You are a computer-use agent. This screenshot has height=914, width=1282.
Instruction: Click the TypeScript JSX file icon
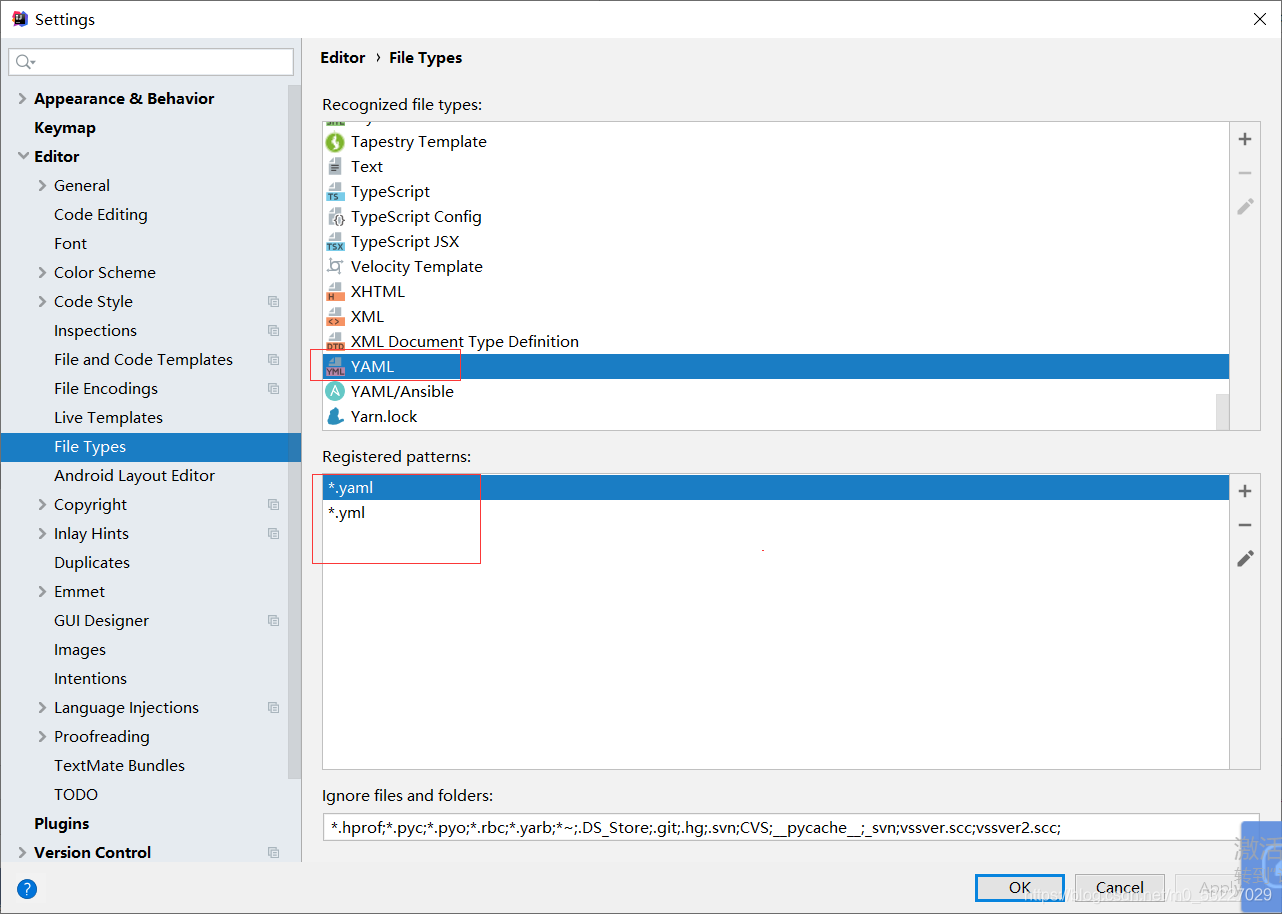pyautogui.click(x=335, y=242)
